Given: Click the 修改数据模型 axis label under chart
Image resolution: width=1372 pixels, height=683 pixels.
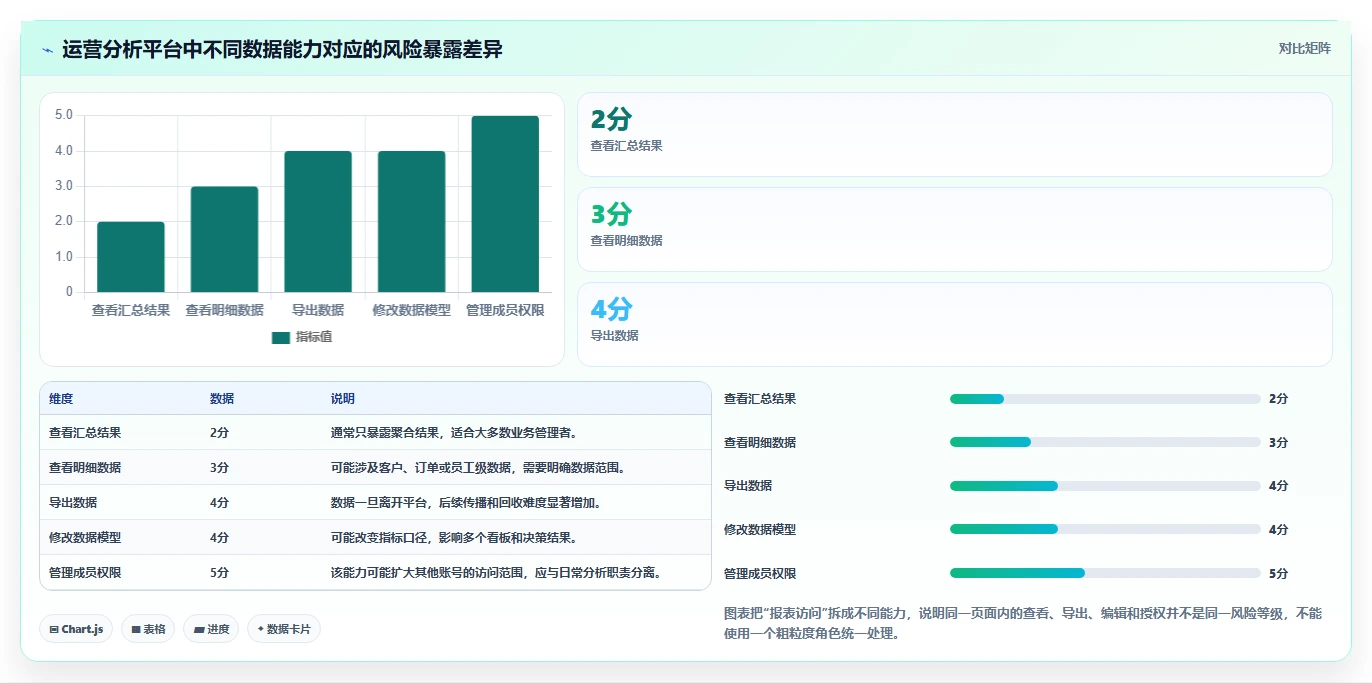Looking at the screenshot, I should point(411,310).
